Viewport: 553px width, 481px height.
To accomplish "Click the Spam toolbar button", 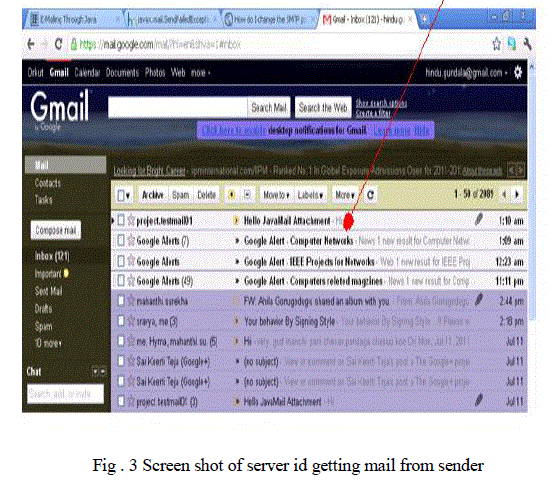I will coord(180,195).
